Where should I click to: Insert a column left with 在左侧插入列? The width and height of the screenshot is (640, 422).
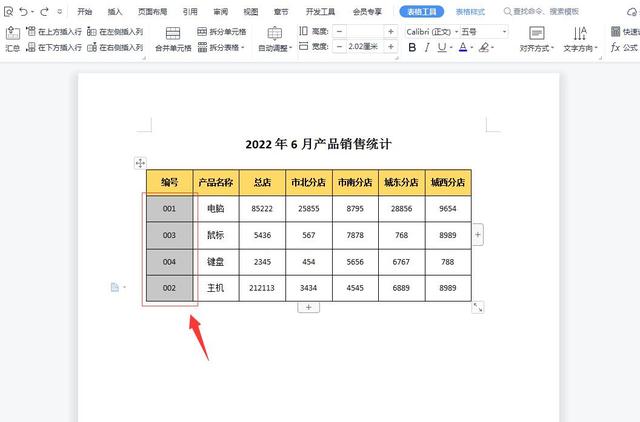pos(115,31)
